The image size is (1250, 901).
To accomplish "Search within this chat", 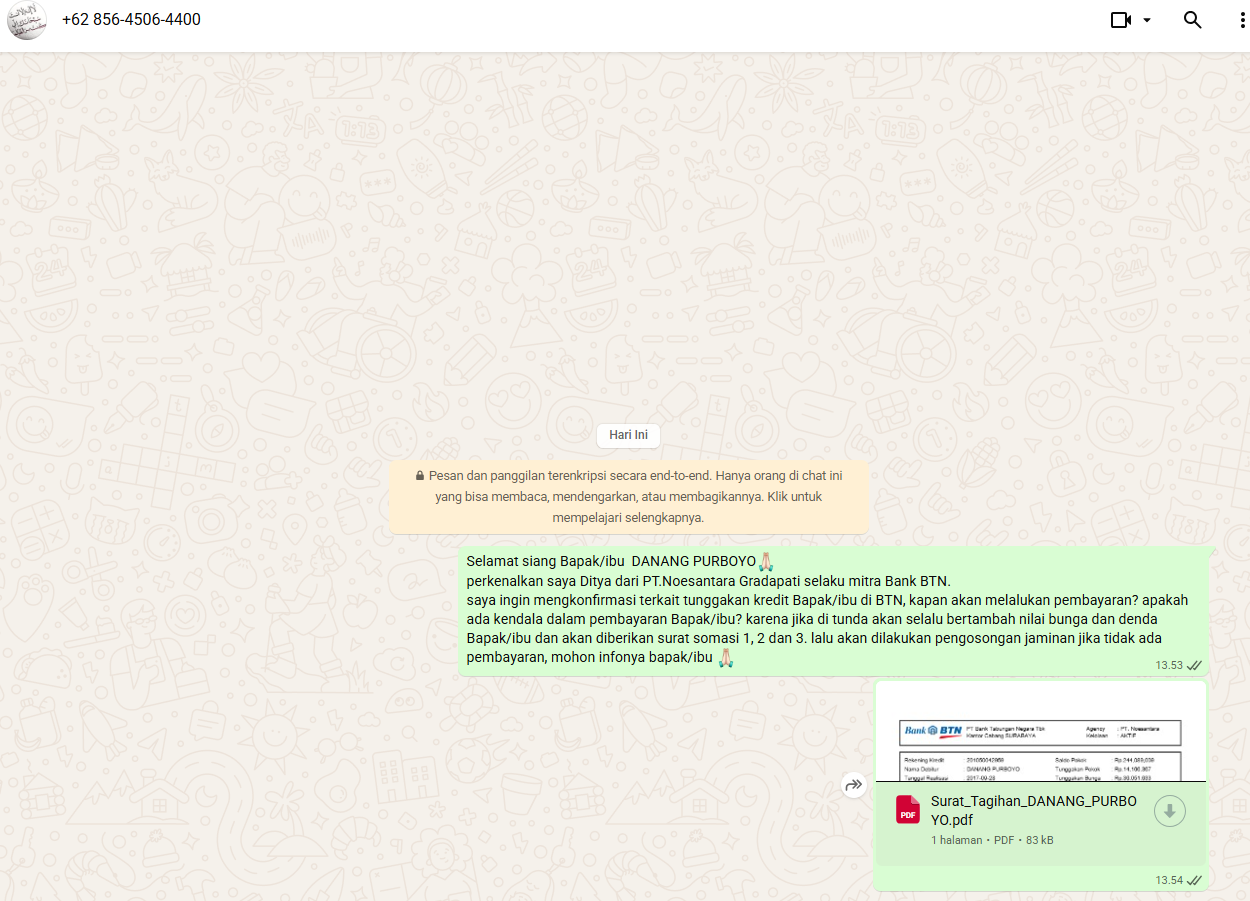I will (x=1192, y=20).
